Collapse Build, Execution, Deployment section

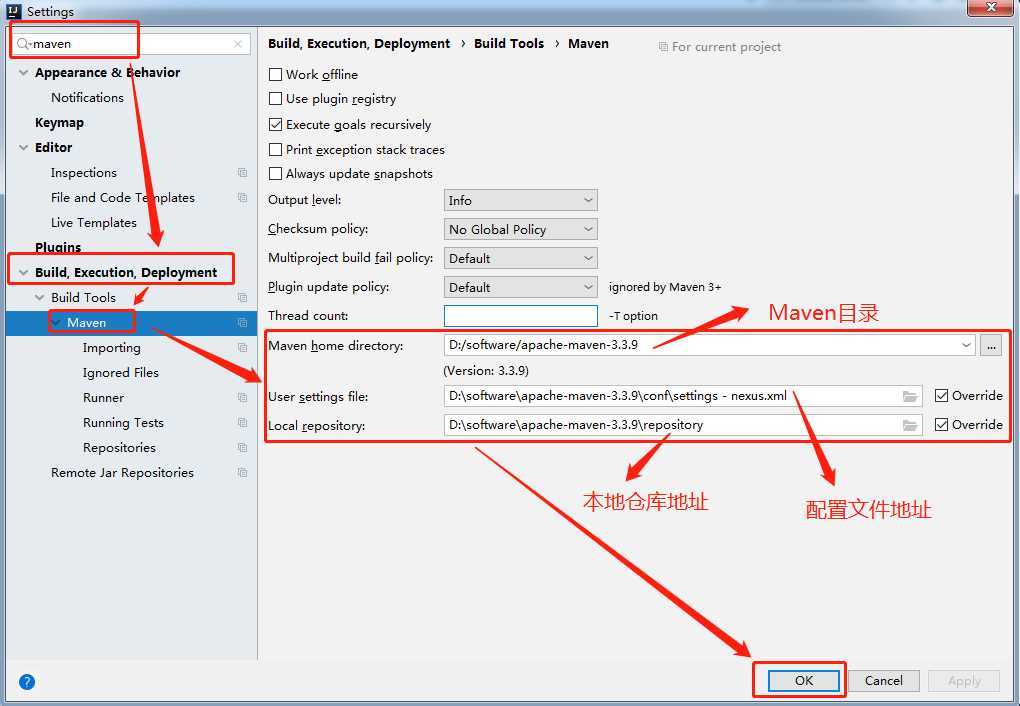pos(23,272)
